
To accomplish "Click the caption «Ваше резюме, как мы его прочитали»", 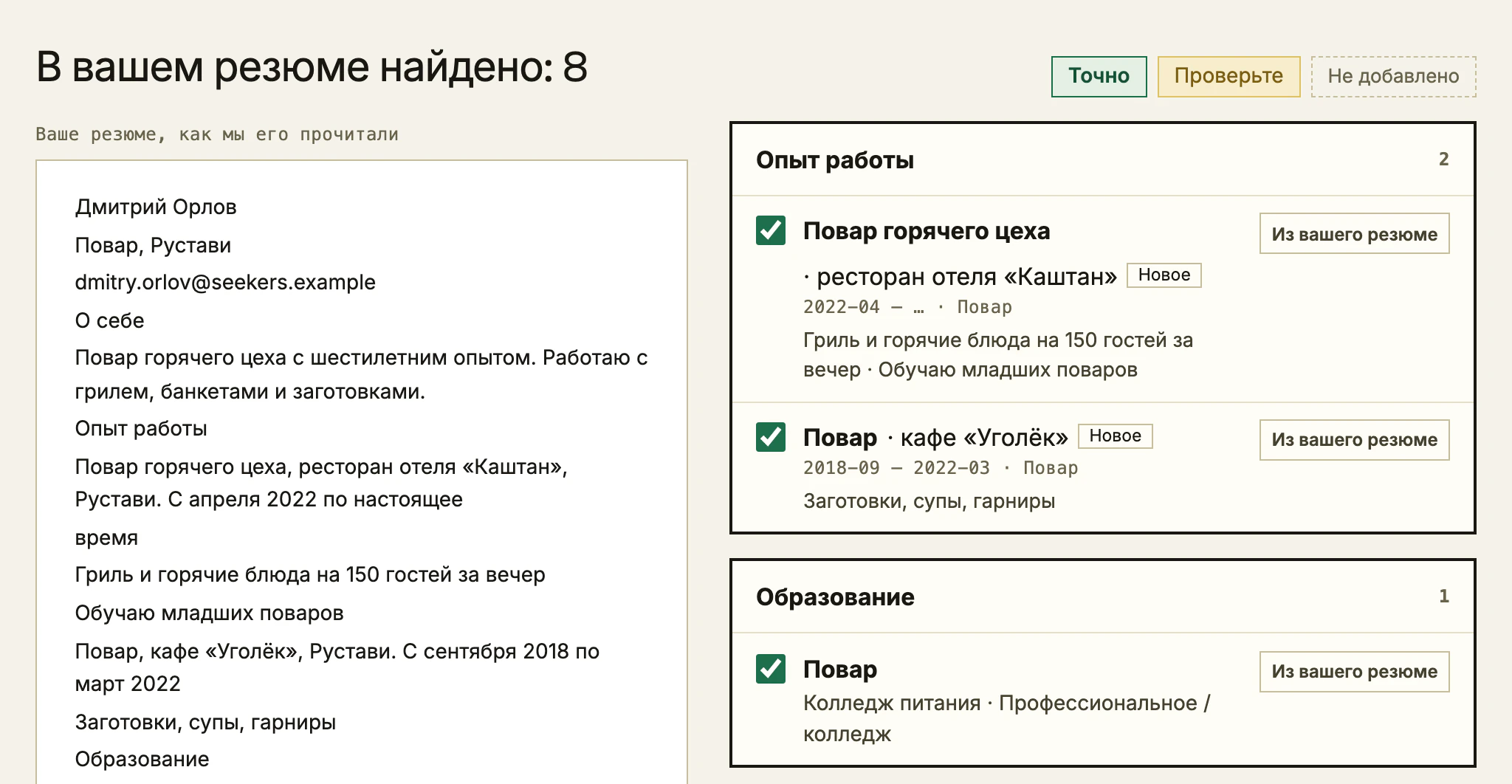I will click(x=217, y=134).
